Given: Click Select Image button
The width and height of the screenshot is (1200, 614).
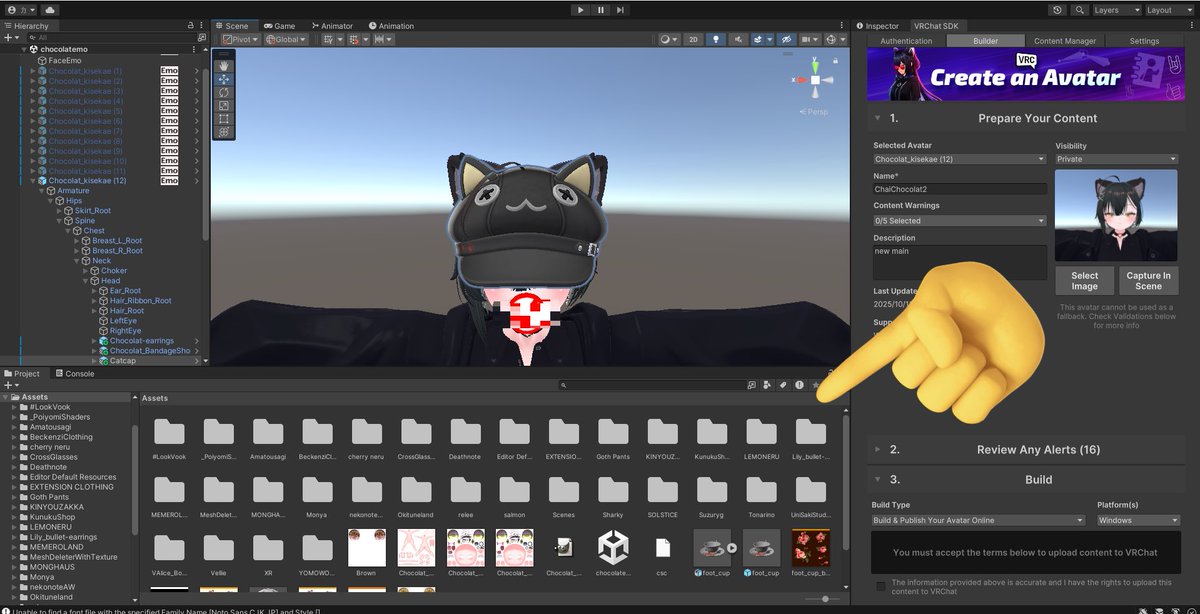Looking at the screenshot, I should [x=1085, y=281].
